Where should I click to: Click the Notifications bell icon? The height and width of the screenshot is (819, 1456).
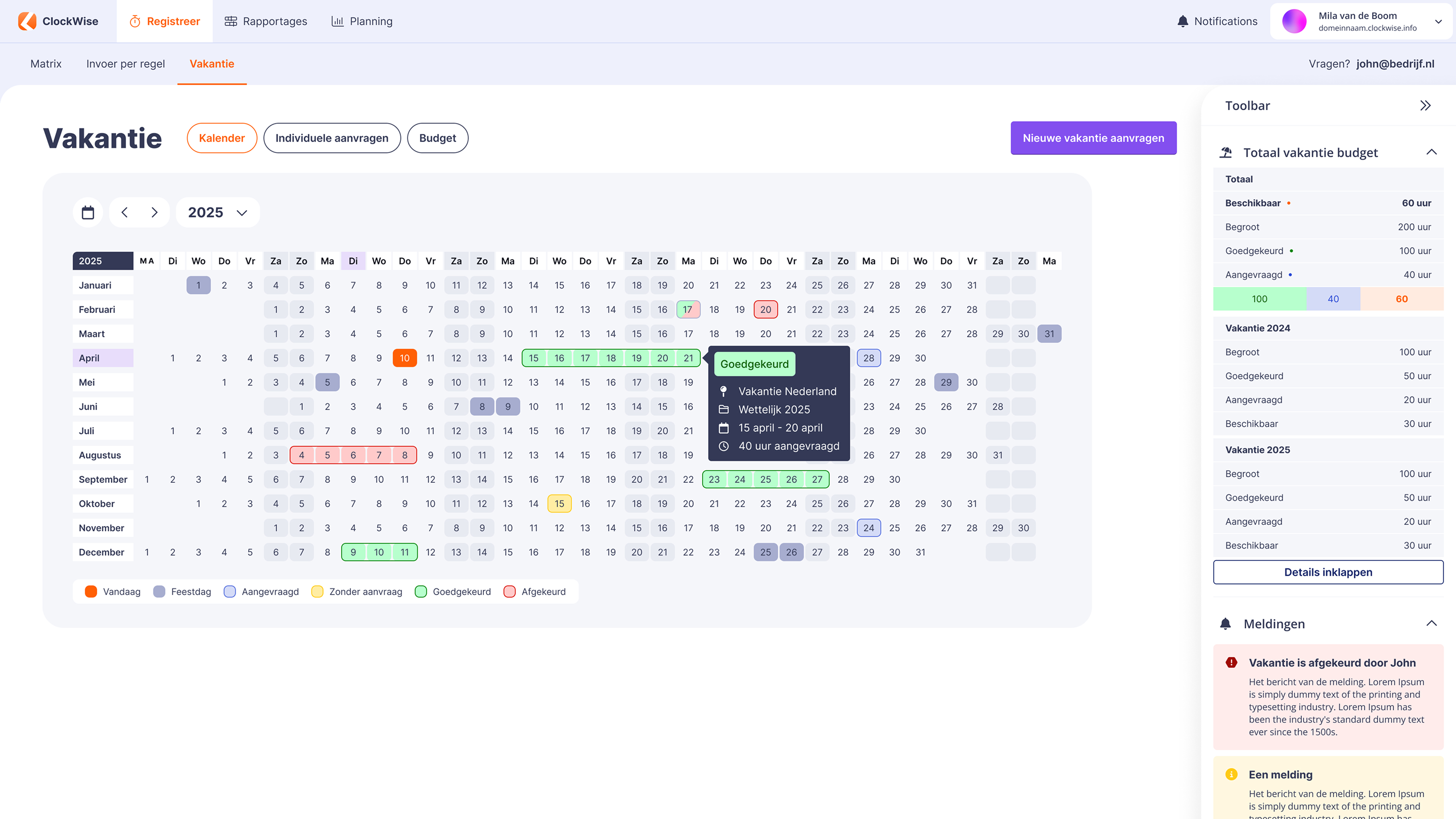coord(1182,21)
